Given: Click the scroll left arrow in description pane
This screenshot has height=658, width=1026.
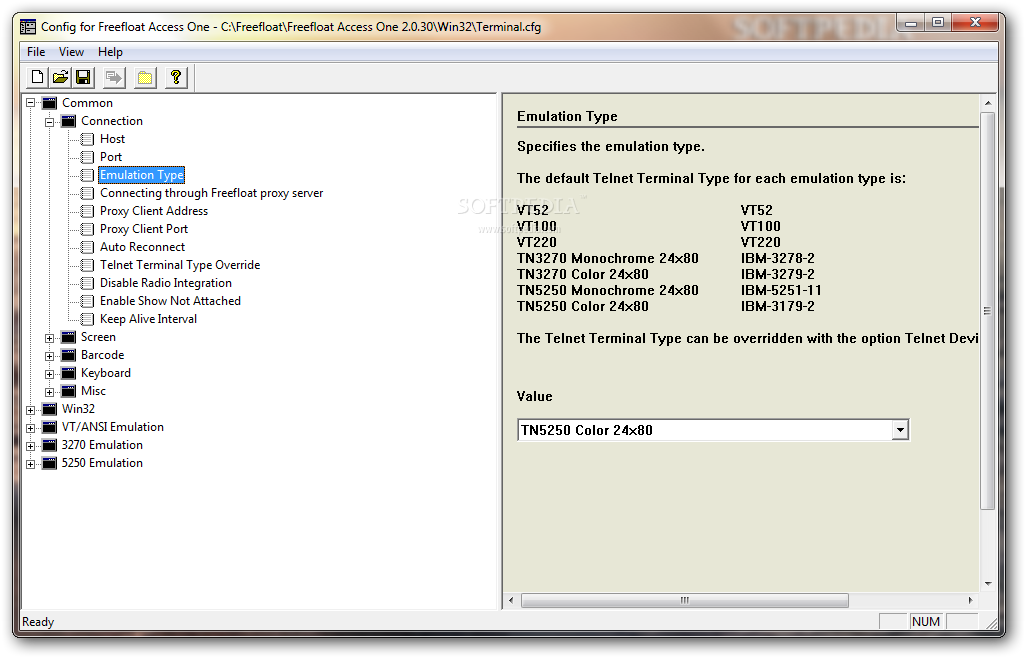Looking at the screenshot, I should [511, 600].
